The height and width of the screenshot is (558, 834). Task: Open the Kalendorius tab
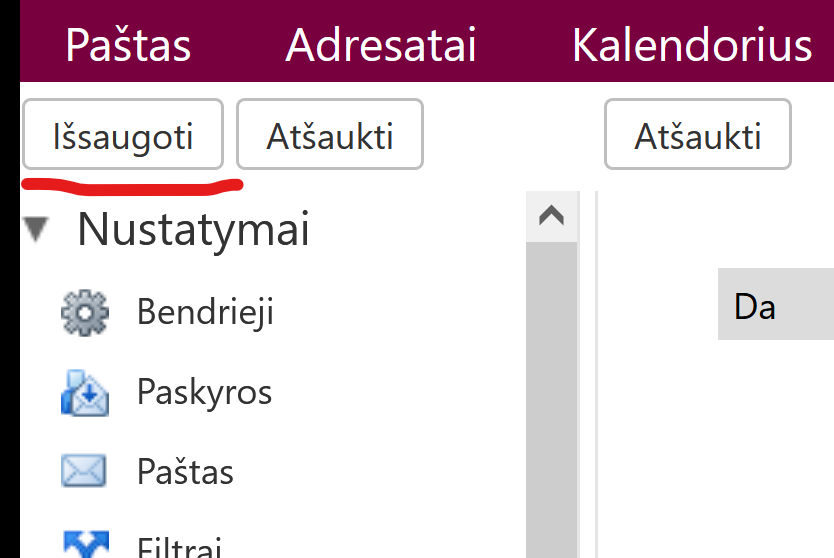[691, 46]
